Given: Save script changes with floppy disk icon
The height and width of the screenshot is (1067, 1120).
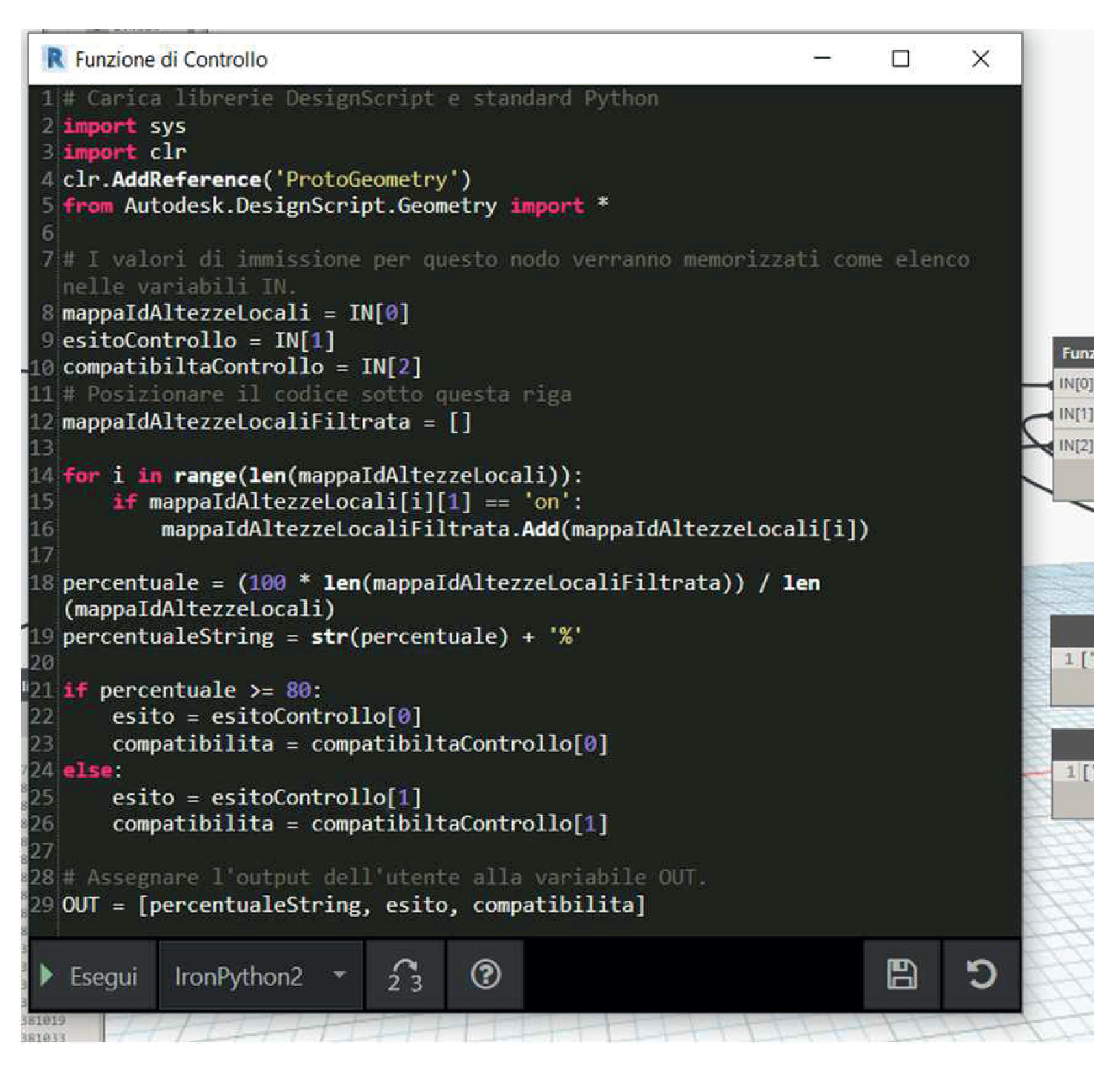Looking at the screenshot, I should (901, 975).
